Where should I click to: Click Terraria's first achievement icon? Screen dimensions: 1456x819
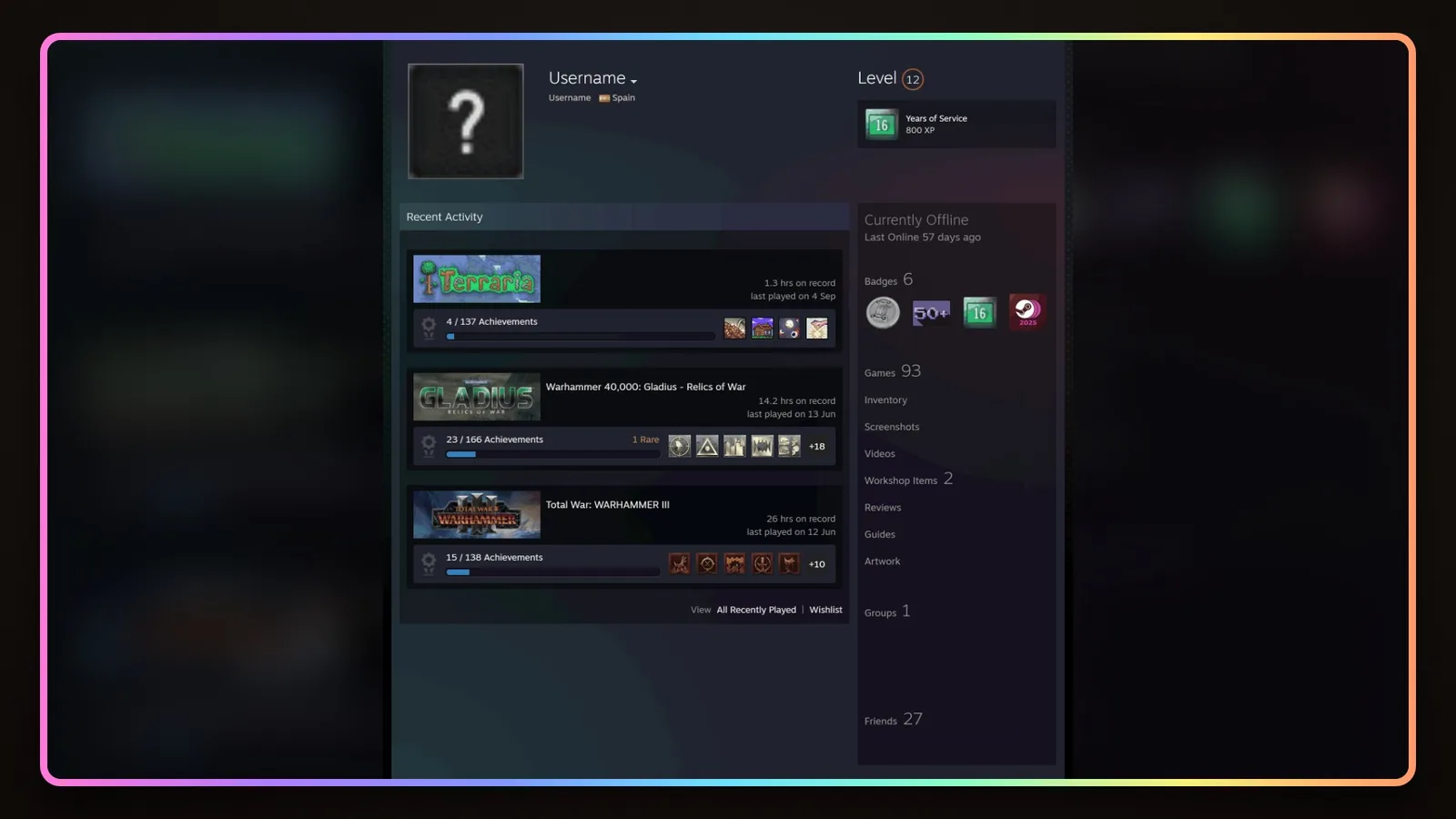734,328
